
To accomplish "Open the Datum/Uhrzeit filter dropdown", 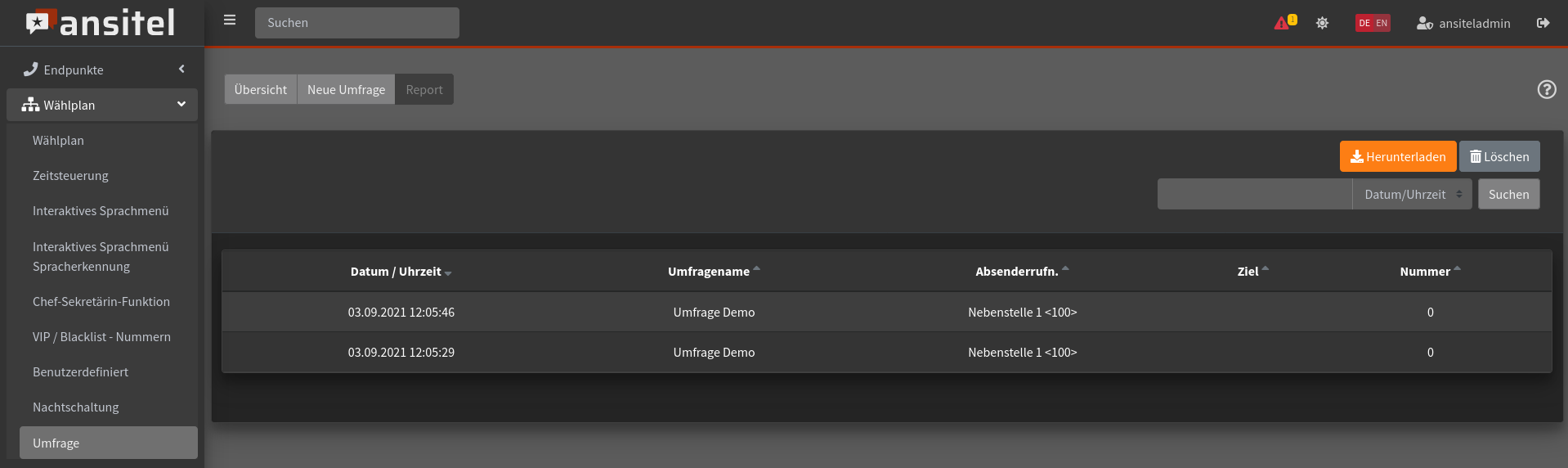I will 1411,195.
